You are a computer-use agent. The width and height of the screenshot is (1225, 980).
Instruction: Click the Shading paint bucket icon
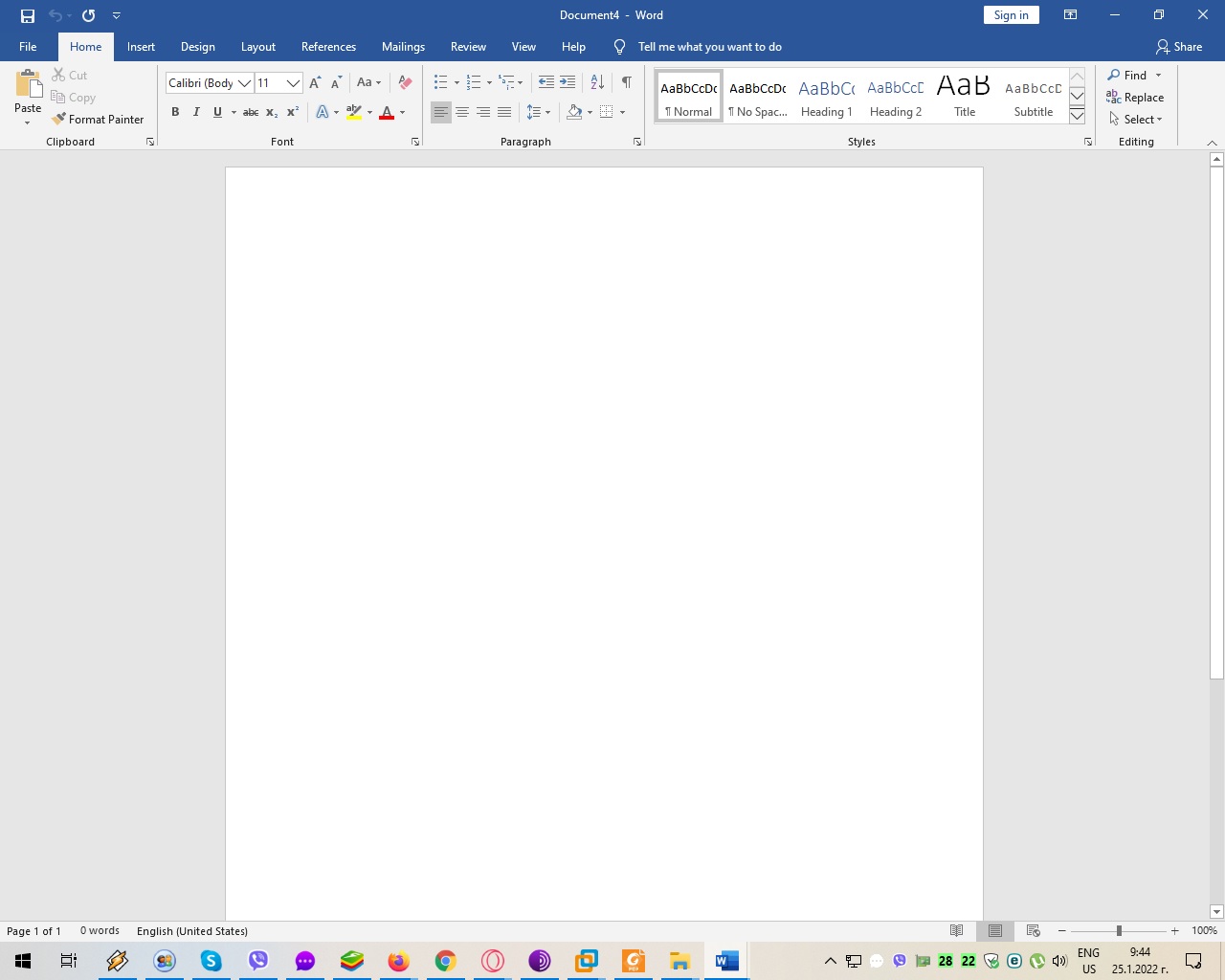tap(574, 112)
